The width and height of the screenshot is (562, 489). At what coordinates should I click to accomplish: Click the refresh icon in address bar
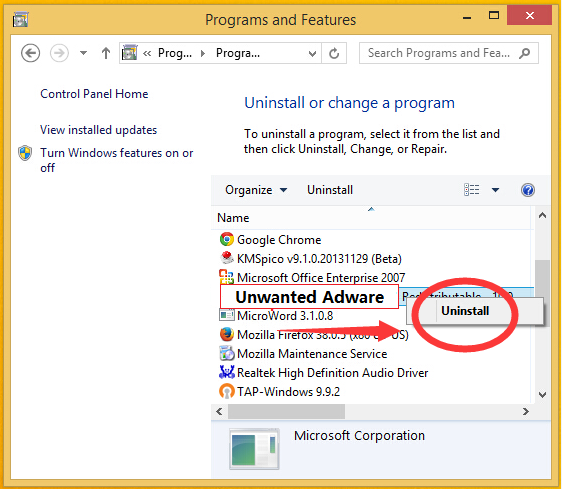click(334, 53)
